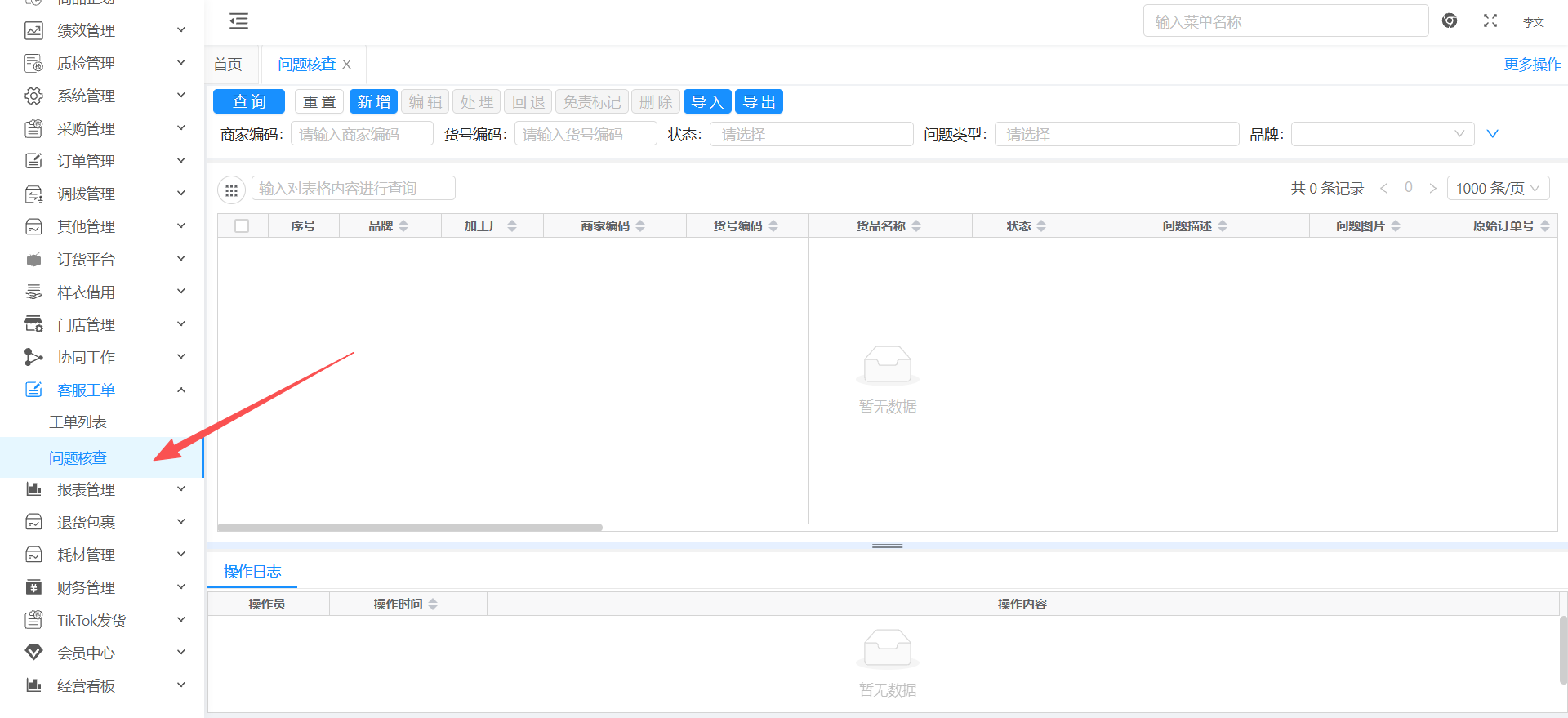
Task: Toggle the select-all checkbox in table header
Action: tap(242, 226)
